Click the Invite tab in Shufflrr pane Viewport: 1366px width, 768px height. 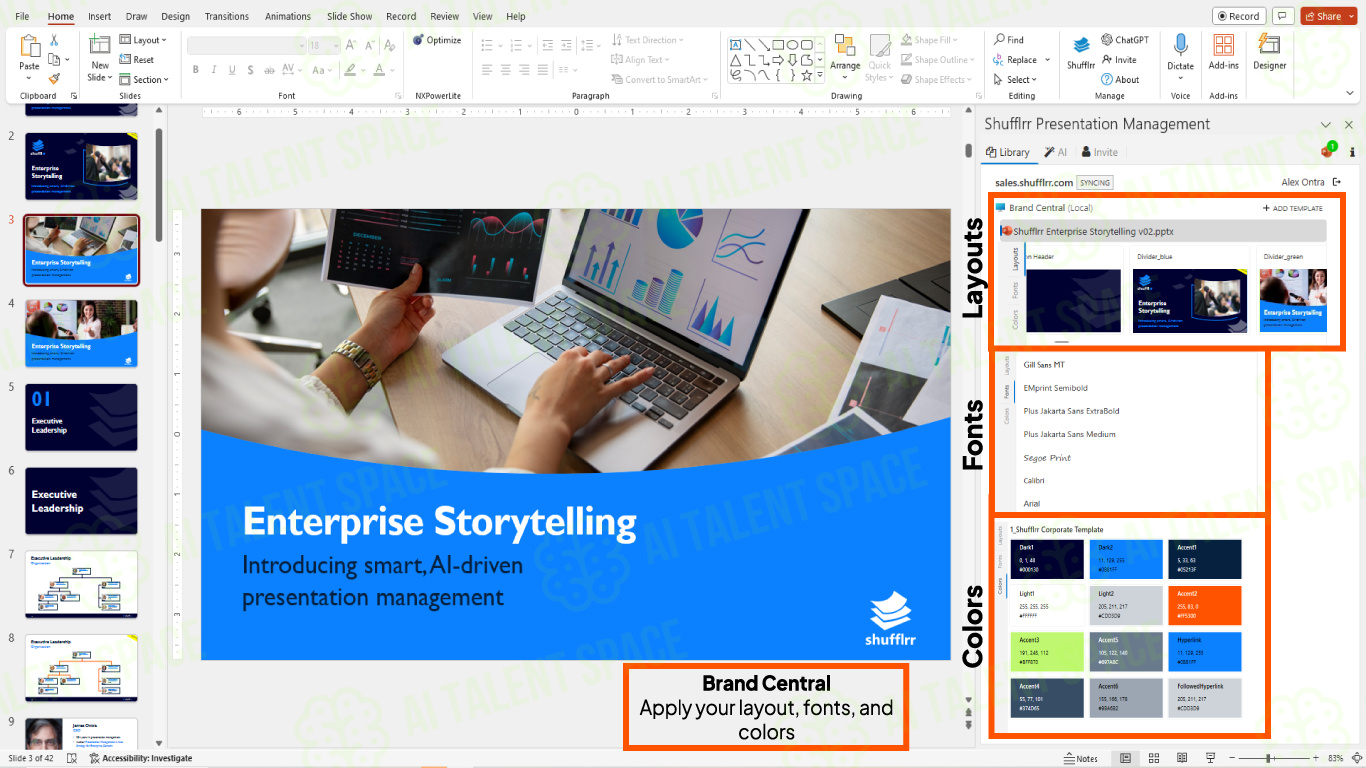tap(1099, 152)
